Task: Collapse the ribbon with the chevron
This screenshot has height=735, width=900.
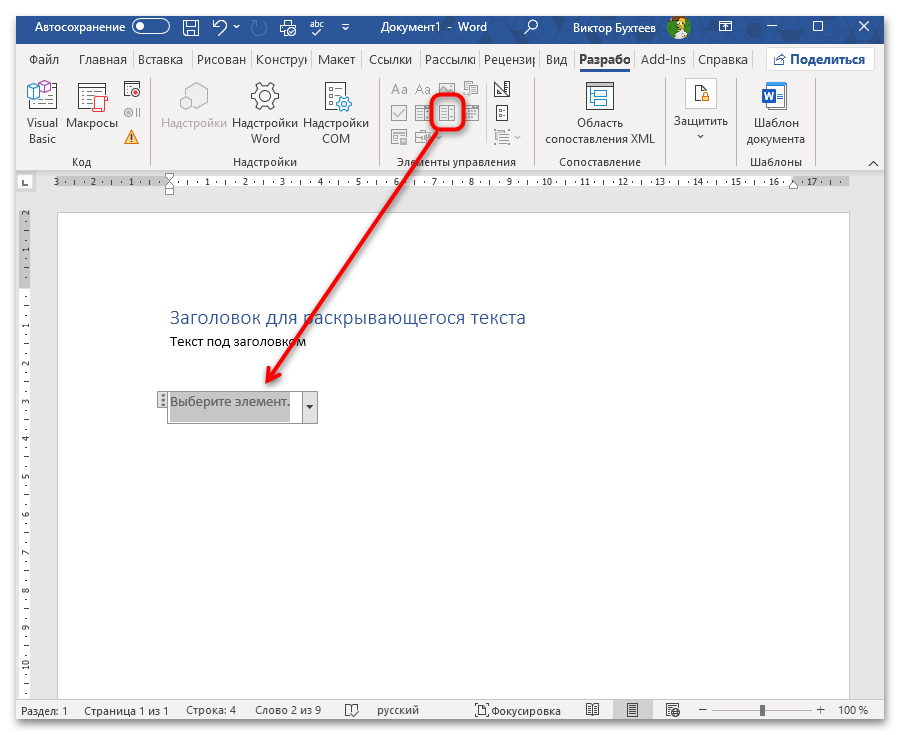Action: [873, 162]
